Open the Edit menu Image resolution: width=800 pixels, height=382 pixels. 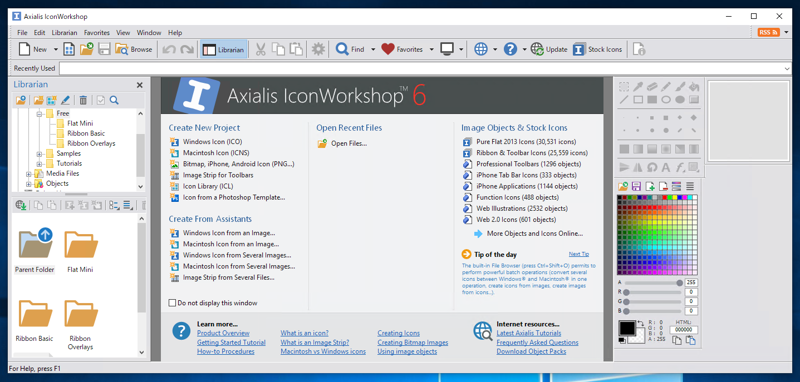[39, 33]
